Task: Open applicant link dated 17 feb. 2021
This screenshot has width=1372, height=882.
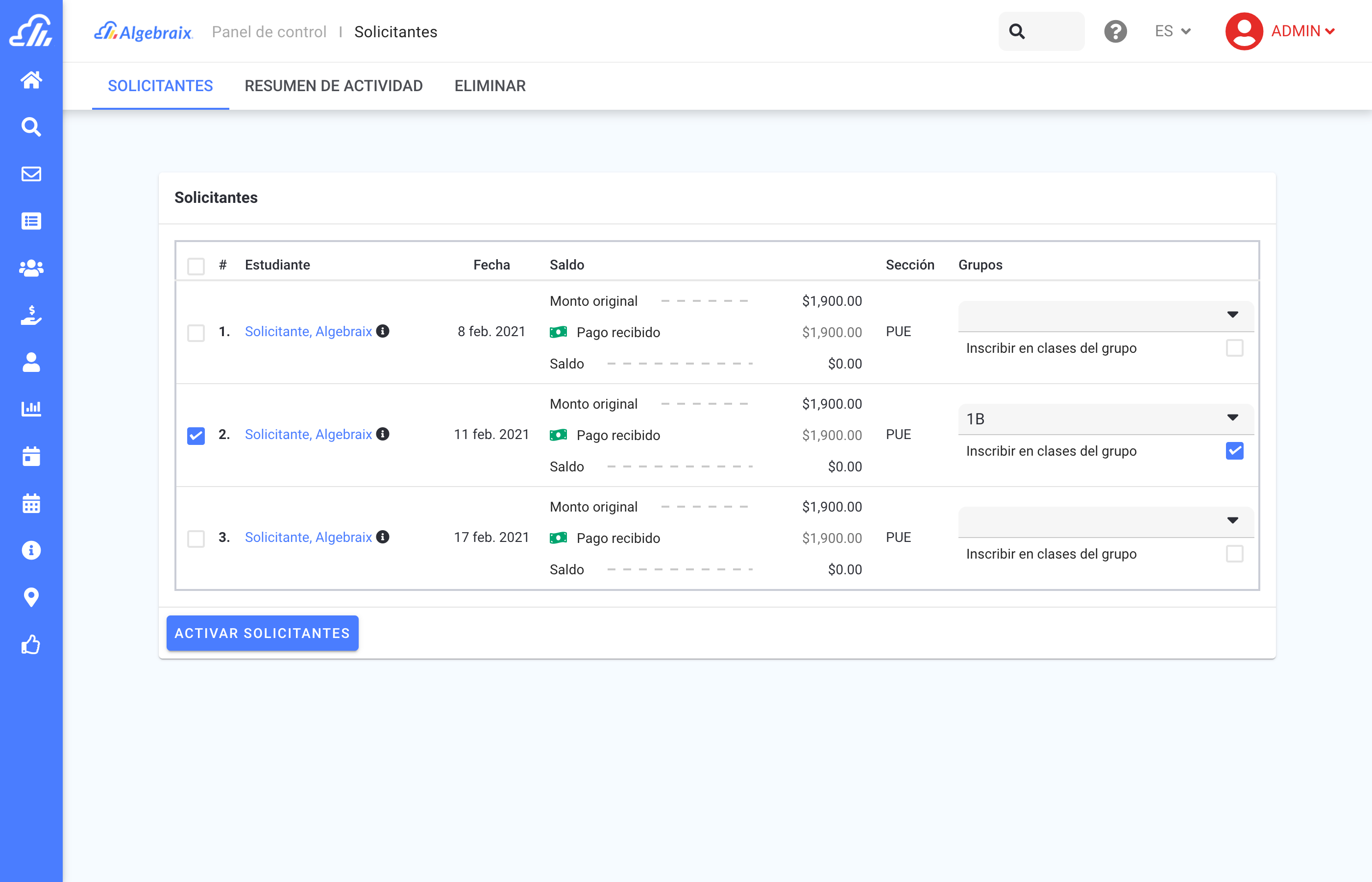Action: [308, 537]
